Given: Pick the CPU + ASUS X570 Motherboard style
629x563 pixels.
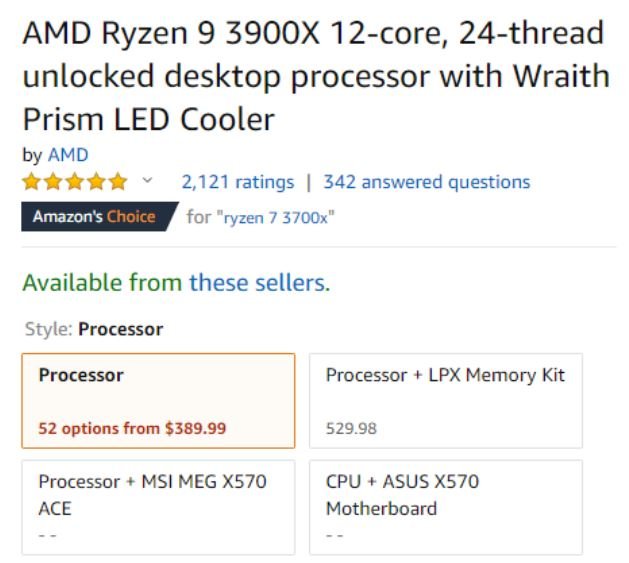Looking at the screenshot, I should pyautogui.click(x=445, y=506).
